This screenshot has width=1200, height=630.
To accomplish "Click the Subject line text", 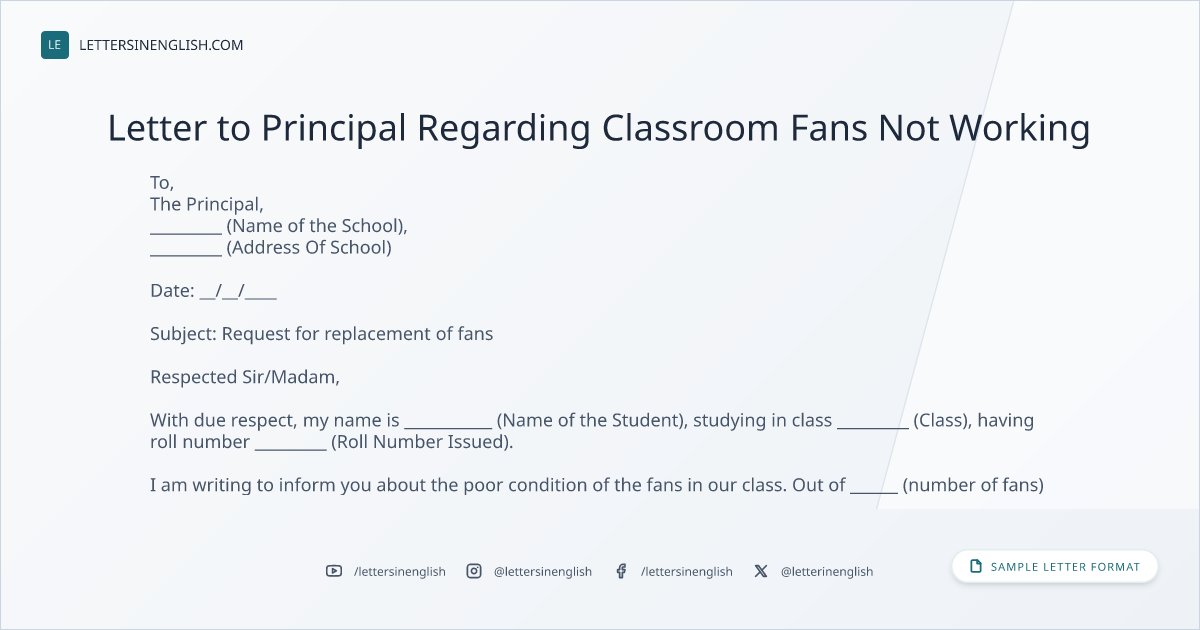I will [322, 334].
